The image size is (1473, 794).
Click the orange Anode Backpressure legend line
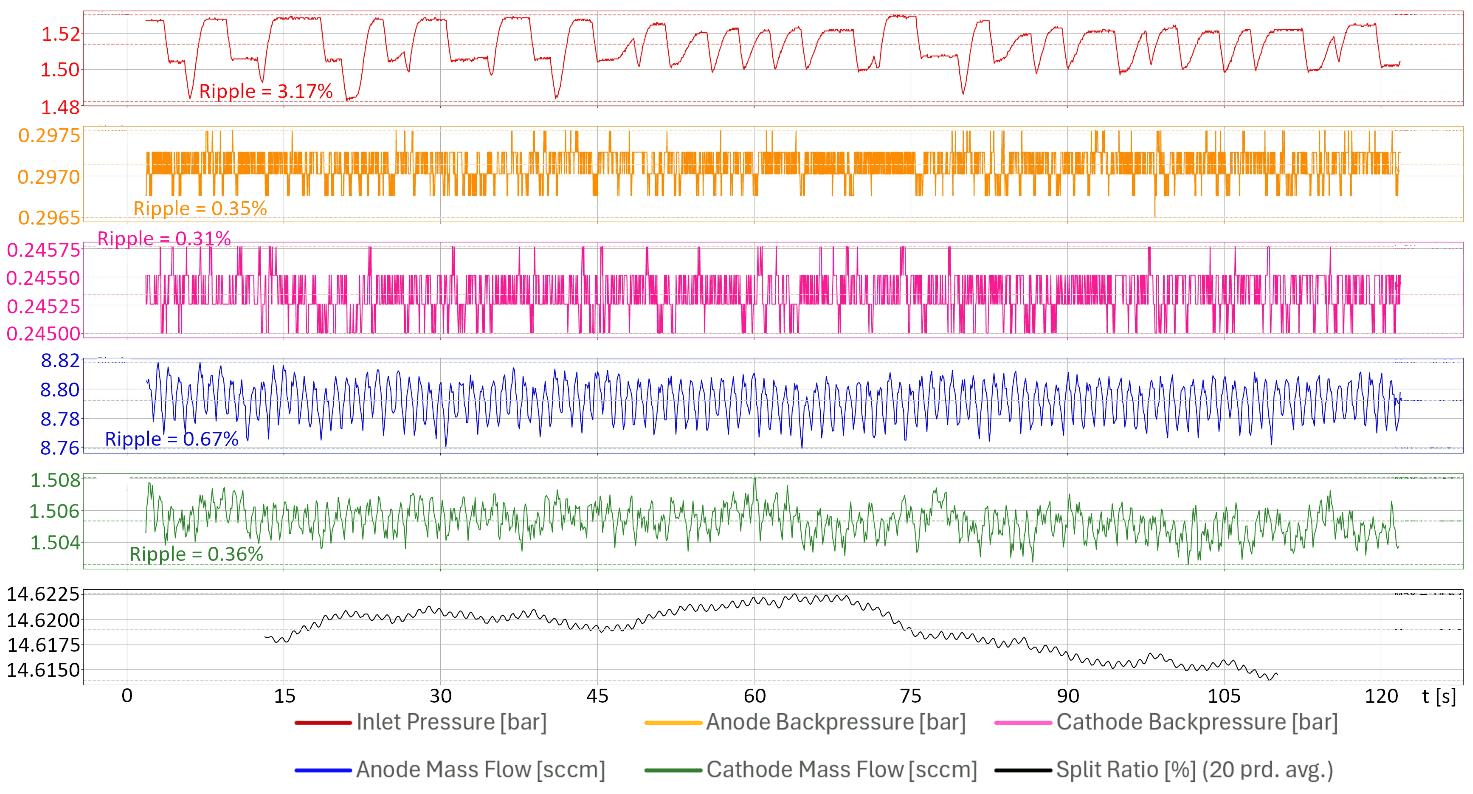673,722
